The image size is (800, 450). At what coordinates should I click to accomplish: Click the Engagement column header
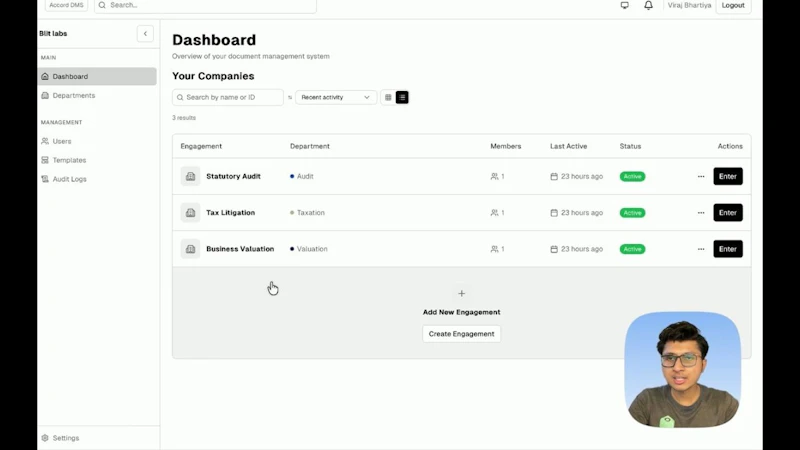coord(201,146)
